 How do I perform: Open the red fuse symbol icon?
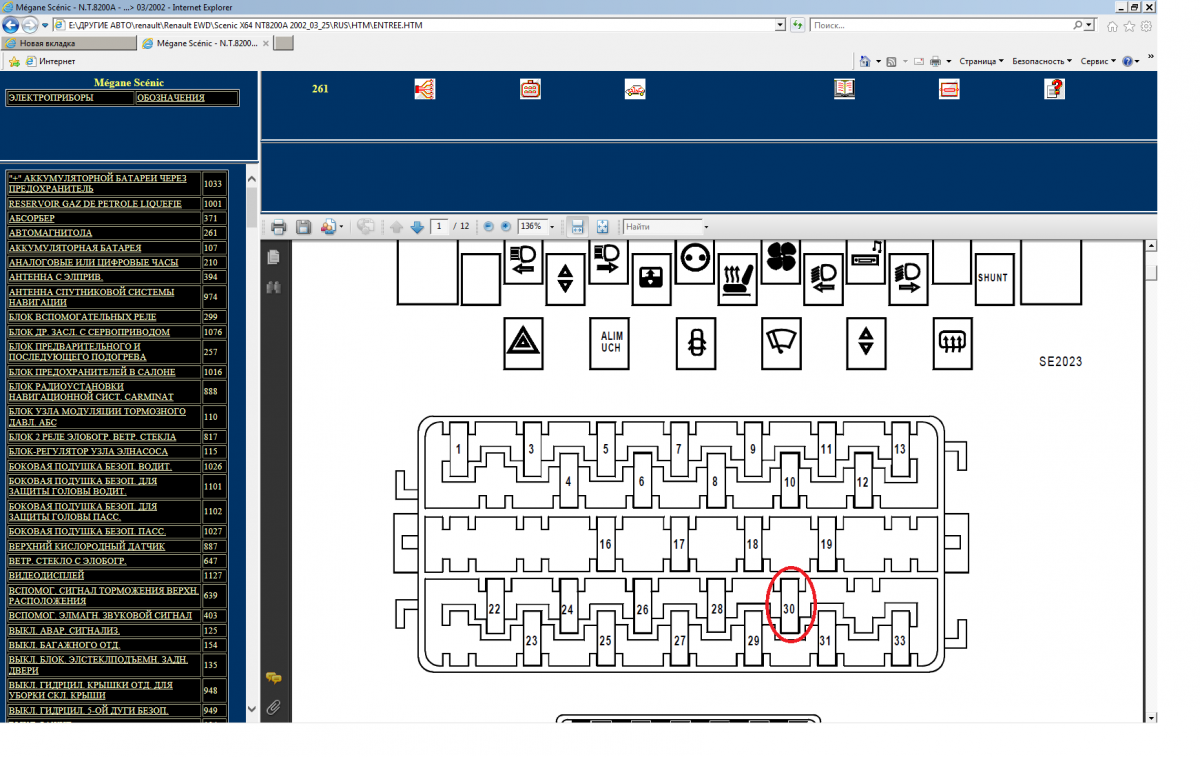pyautogui.click(x=949, y=89)
